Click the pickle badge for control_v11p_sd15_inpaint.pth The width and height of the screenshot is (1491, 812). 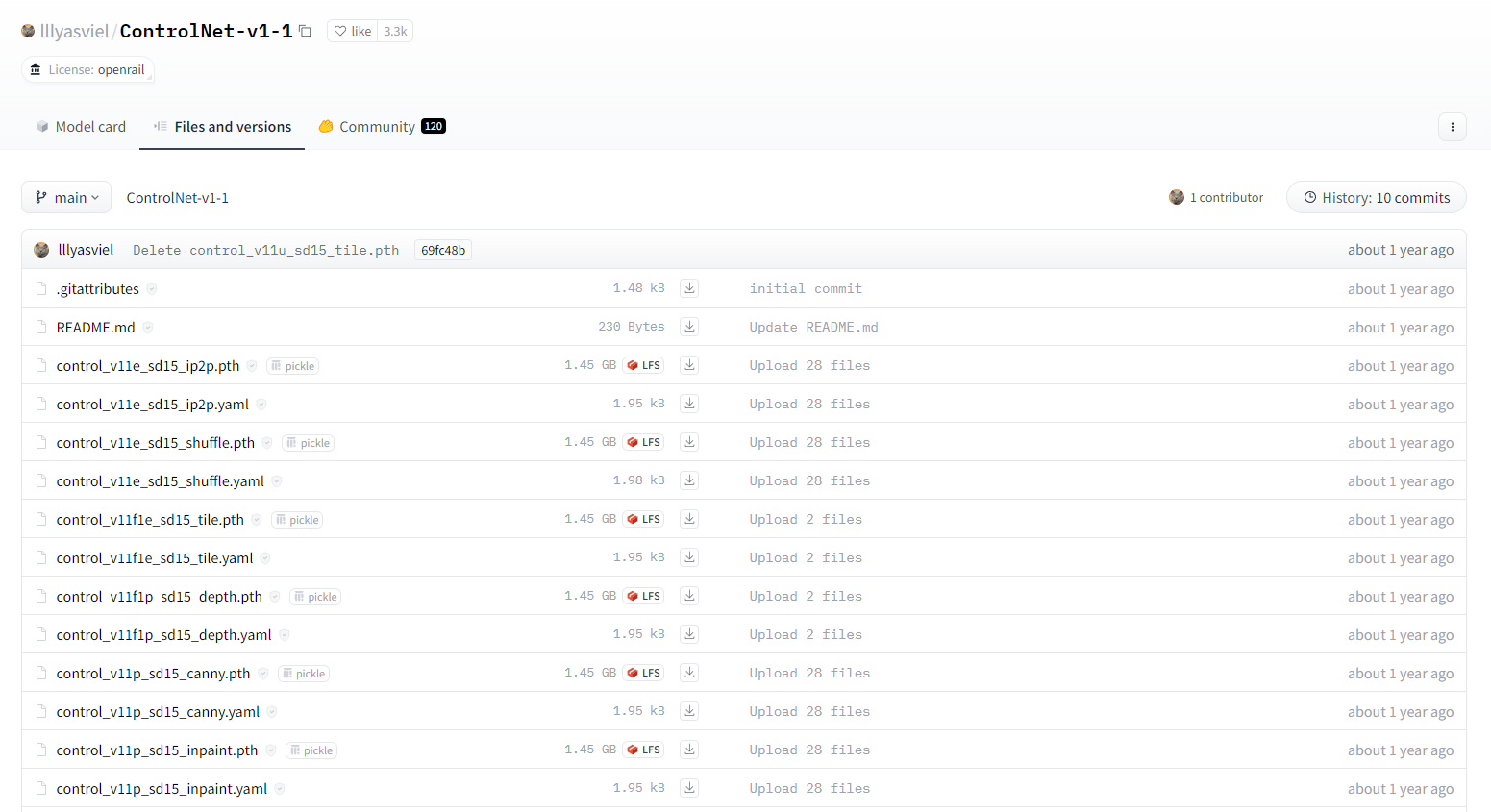click(x=311, y=750)
